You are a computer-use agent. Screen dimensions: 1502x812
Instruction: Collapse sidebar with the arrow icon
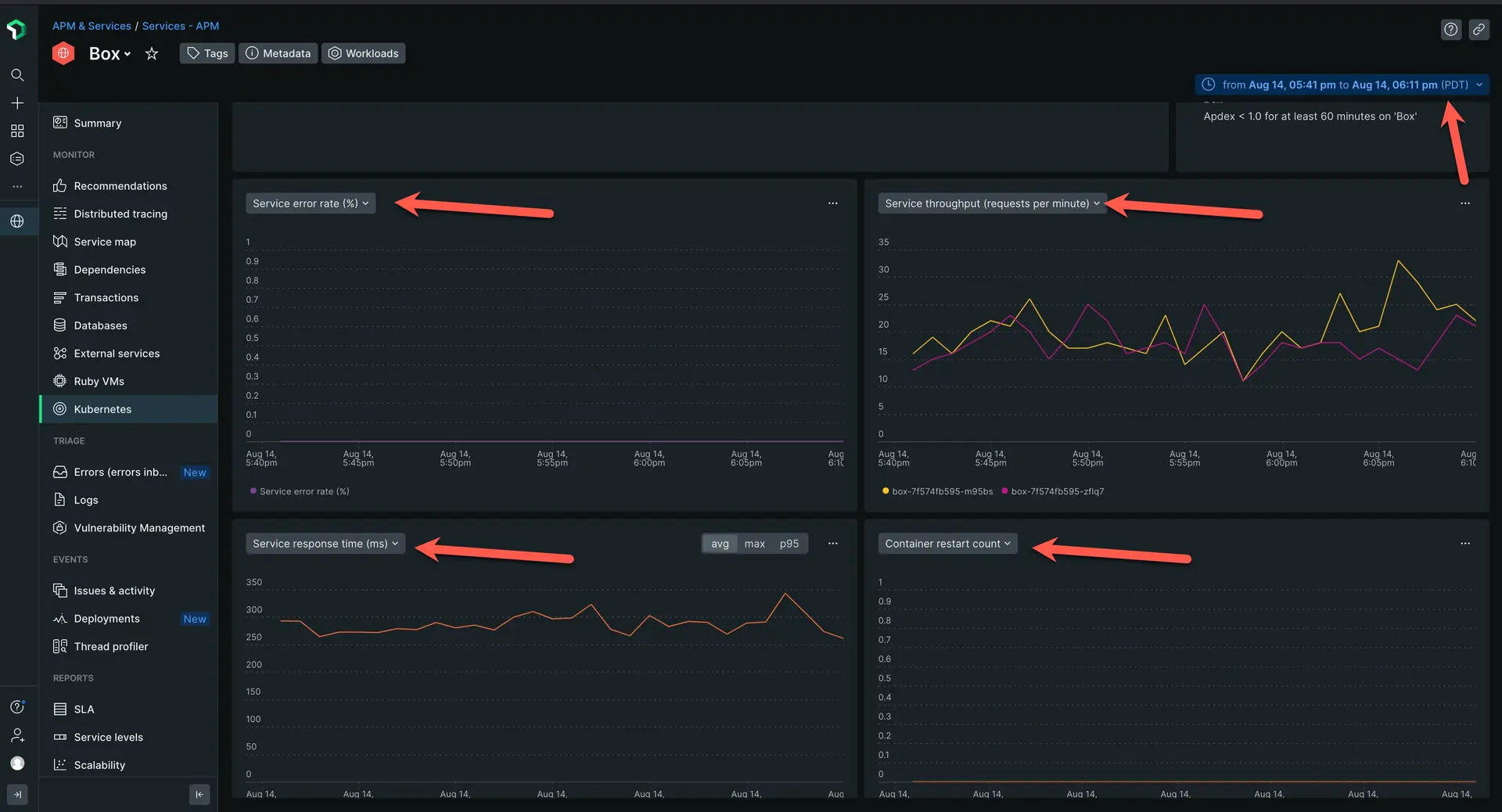tap(199, 795)
